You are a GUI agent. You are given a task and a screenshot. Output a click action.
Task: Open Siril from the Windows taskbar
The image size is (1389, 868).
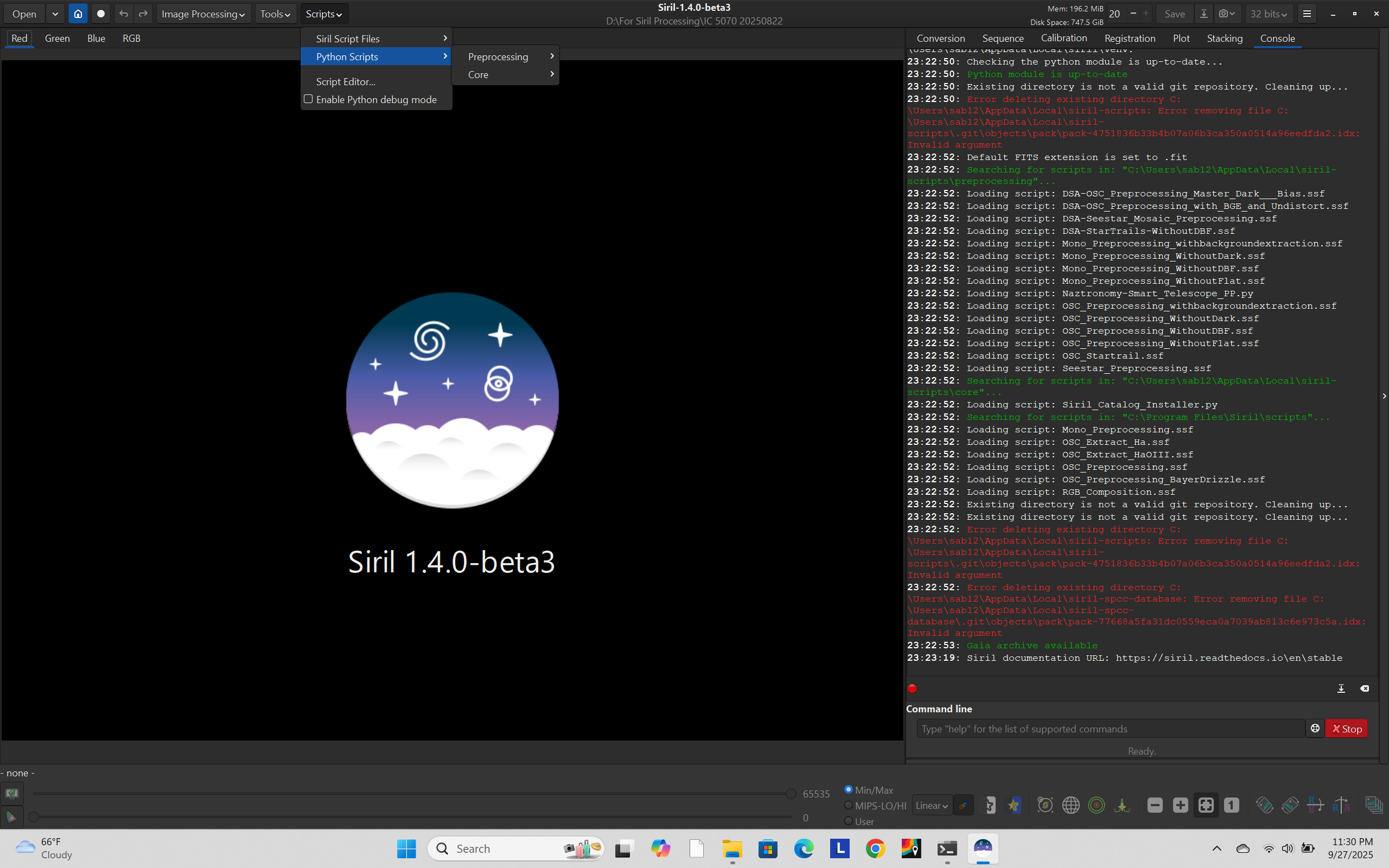[x=983, y=848]
